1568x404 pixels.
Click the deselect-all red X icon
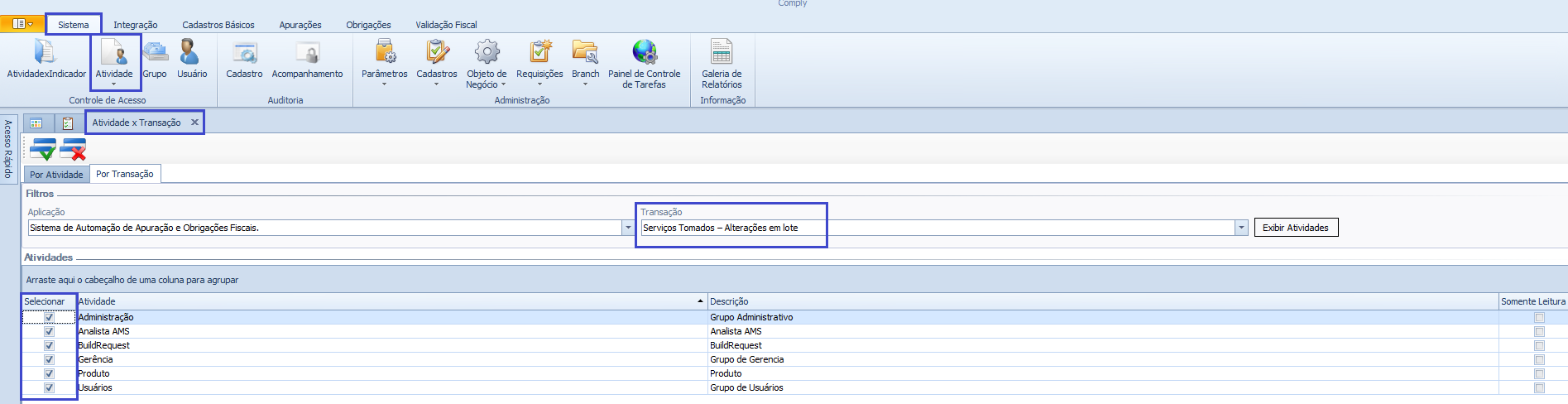tap(73, 150)
